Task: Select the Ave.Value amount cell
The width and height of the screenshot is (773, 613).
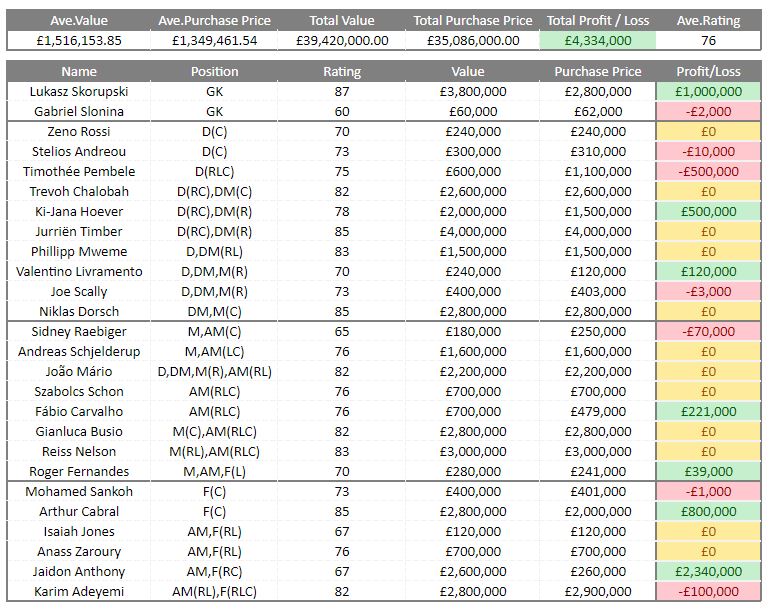Action: (78, 40)
